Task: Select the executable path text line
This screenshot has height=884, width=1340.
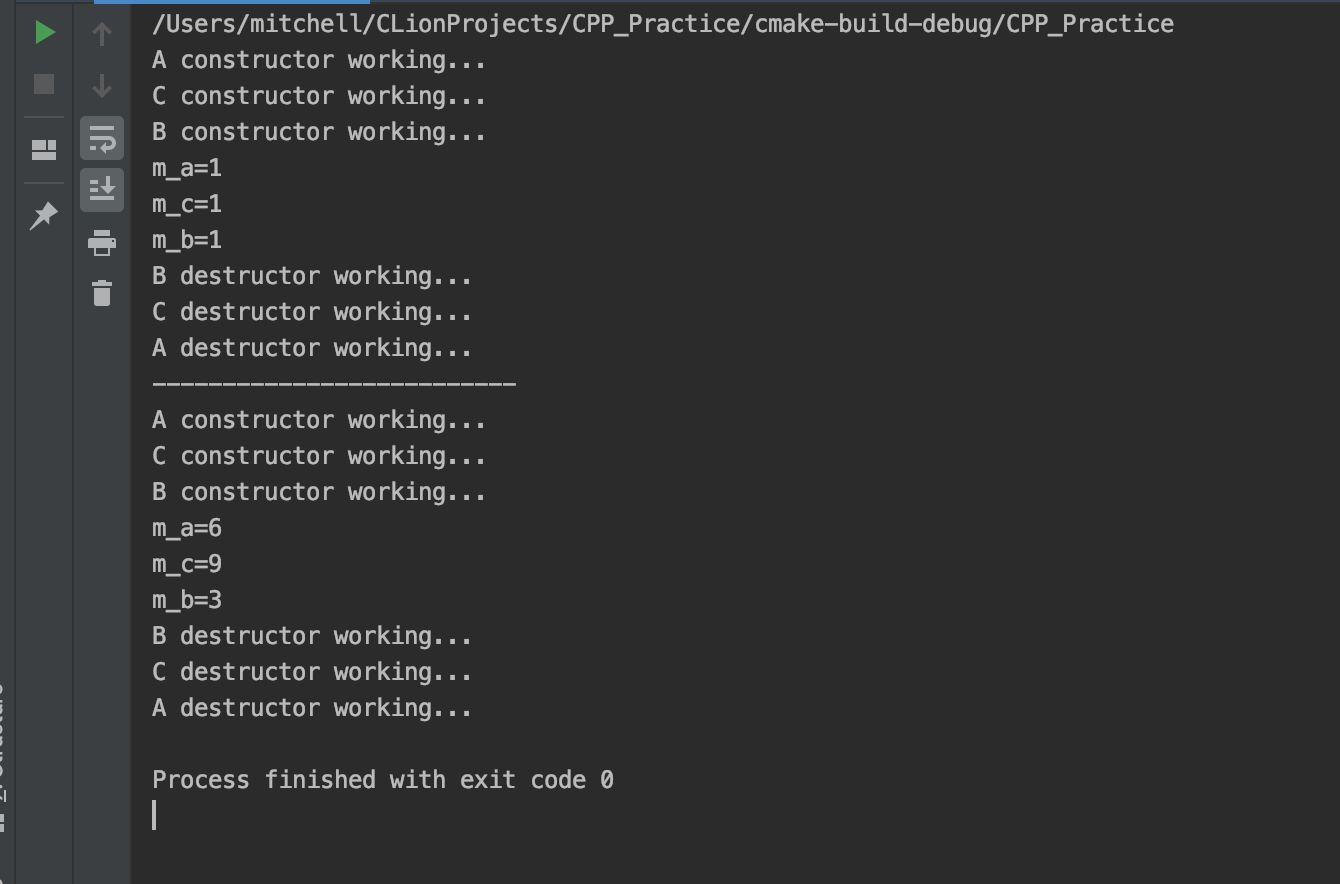Action: point(662,23)
